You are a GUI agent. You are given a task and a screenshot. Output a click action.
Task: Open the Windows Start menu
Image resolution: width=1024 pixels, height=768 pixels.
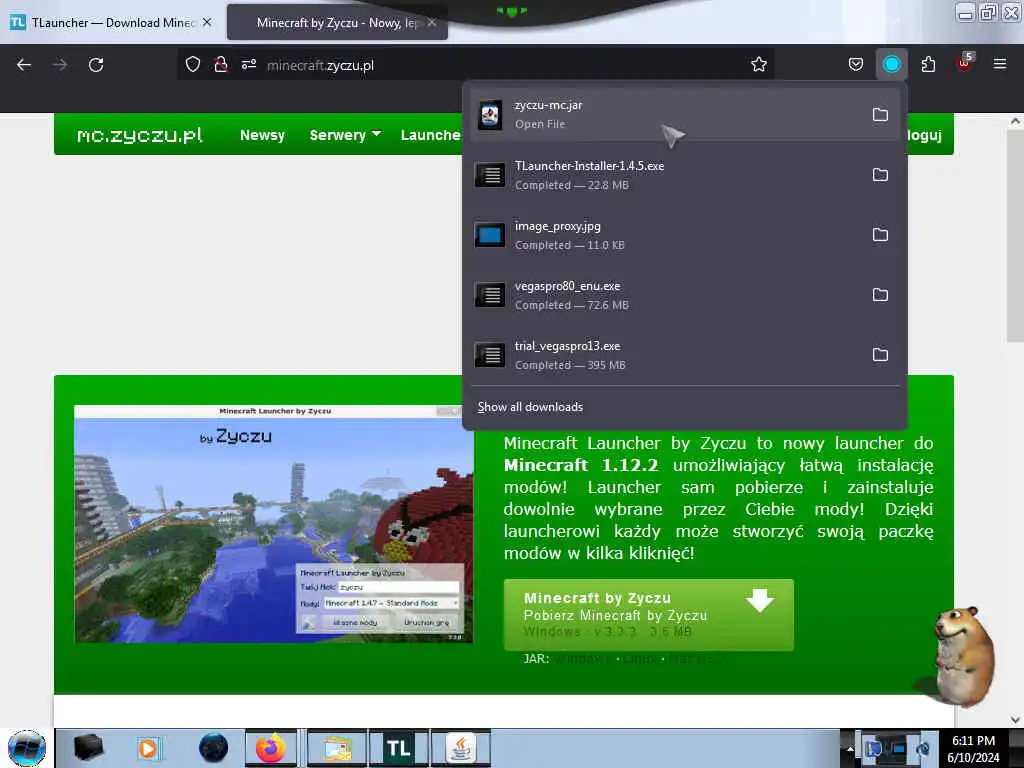click(27, 748)
